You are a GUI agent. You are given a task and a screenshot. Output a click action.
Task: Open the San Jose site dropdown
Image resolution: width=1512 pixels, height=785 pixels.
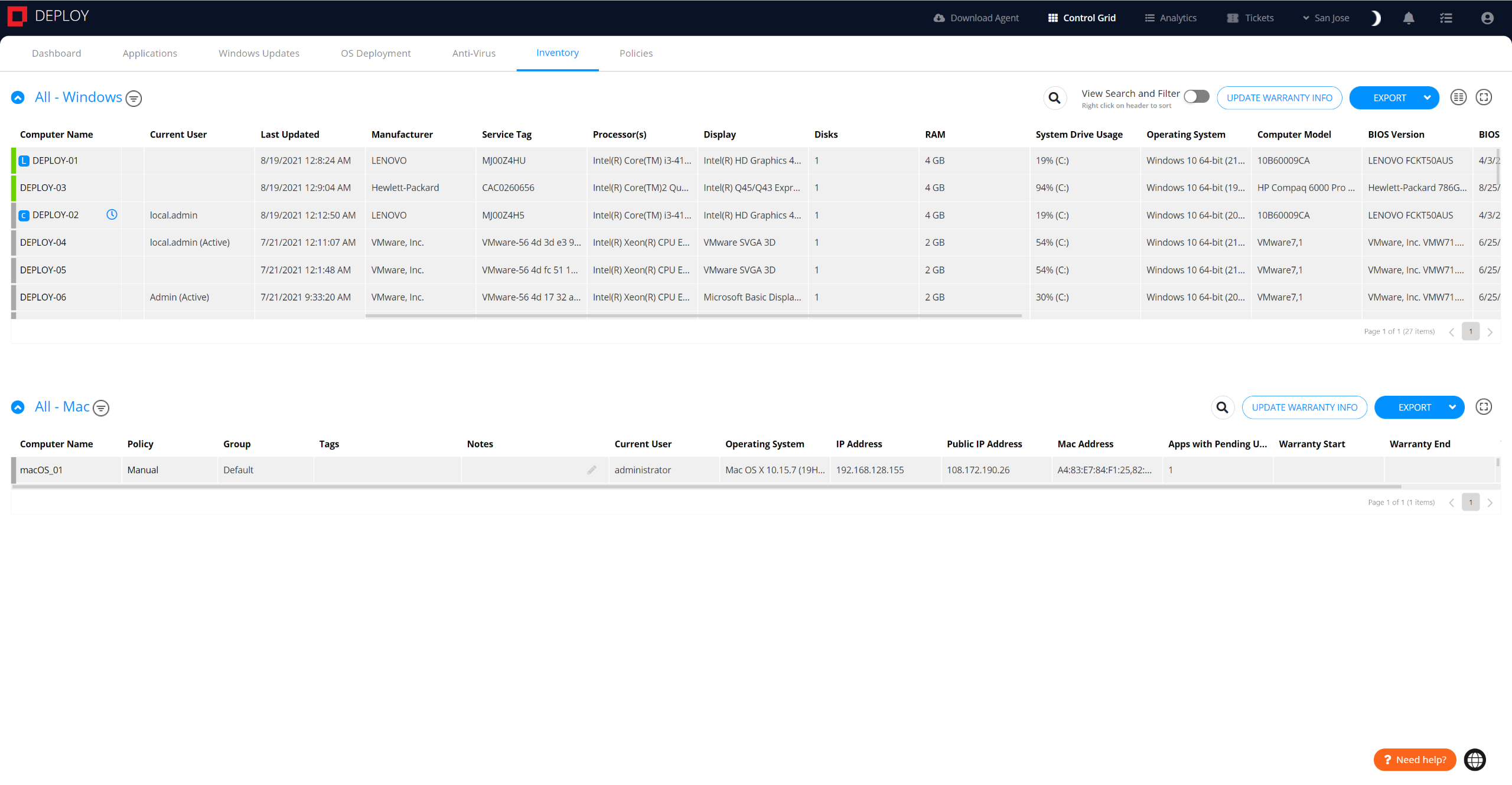point(1326,18)
